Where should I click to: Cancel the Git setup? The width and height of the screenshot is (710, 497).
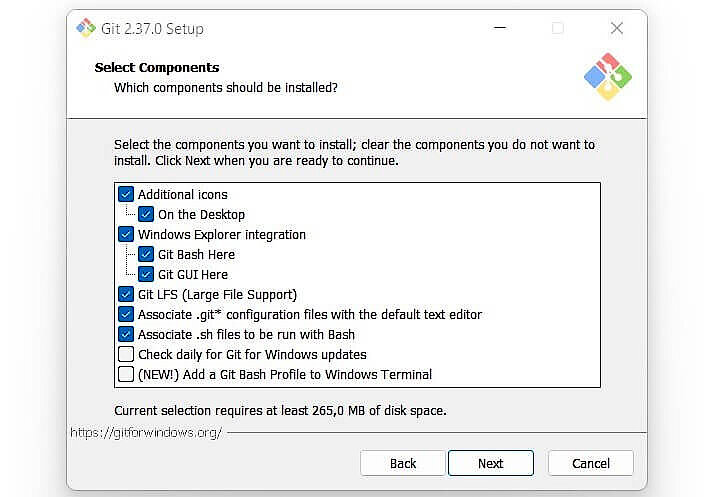tap(590, 463)
